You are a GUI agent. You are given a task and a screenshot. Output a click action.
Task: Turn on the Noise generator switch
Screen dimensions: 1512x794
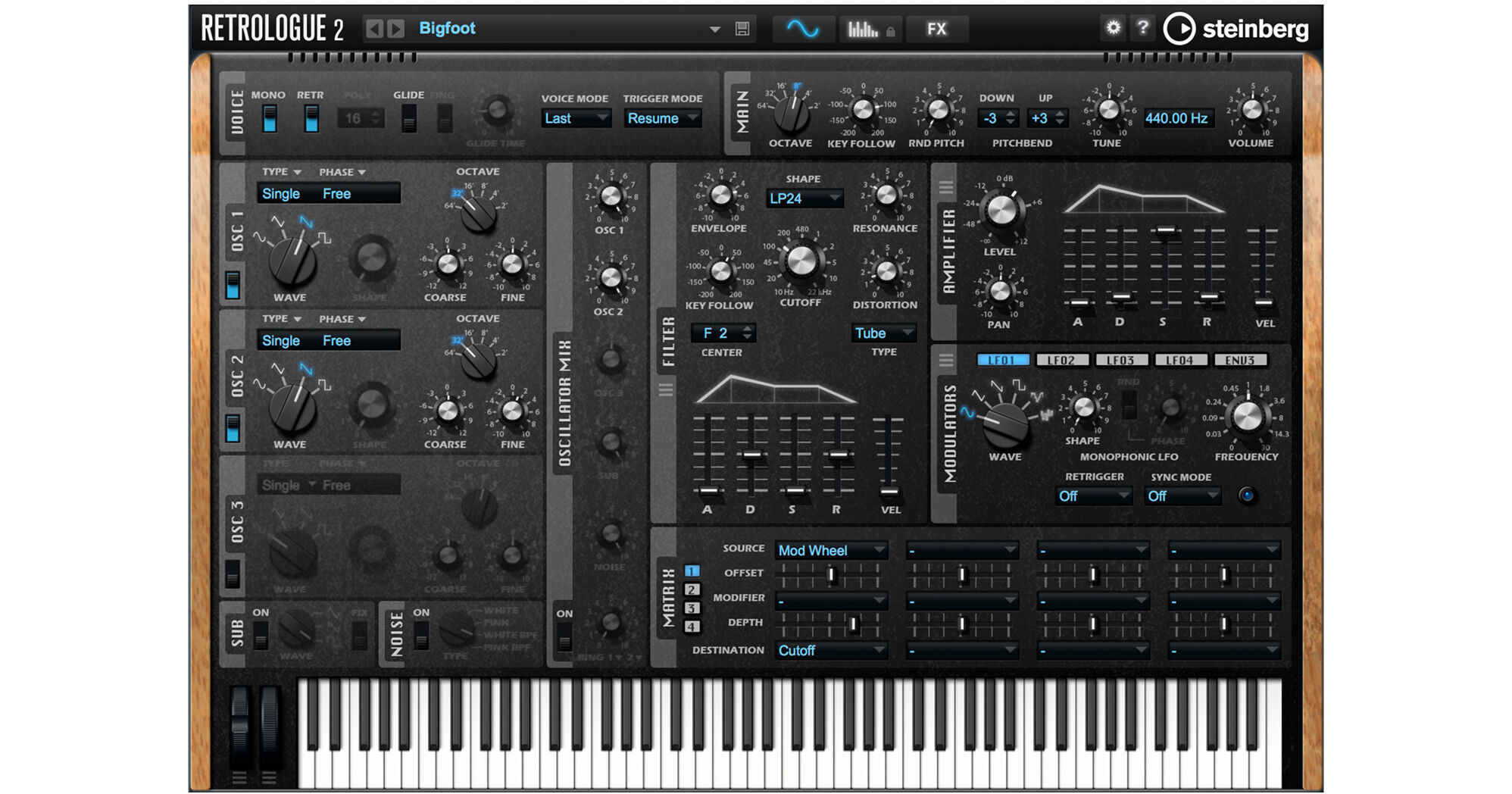421,635
